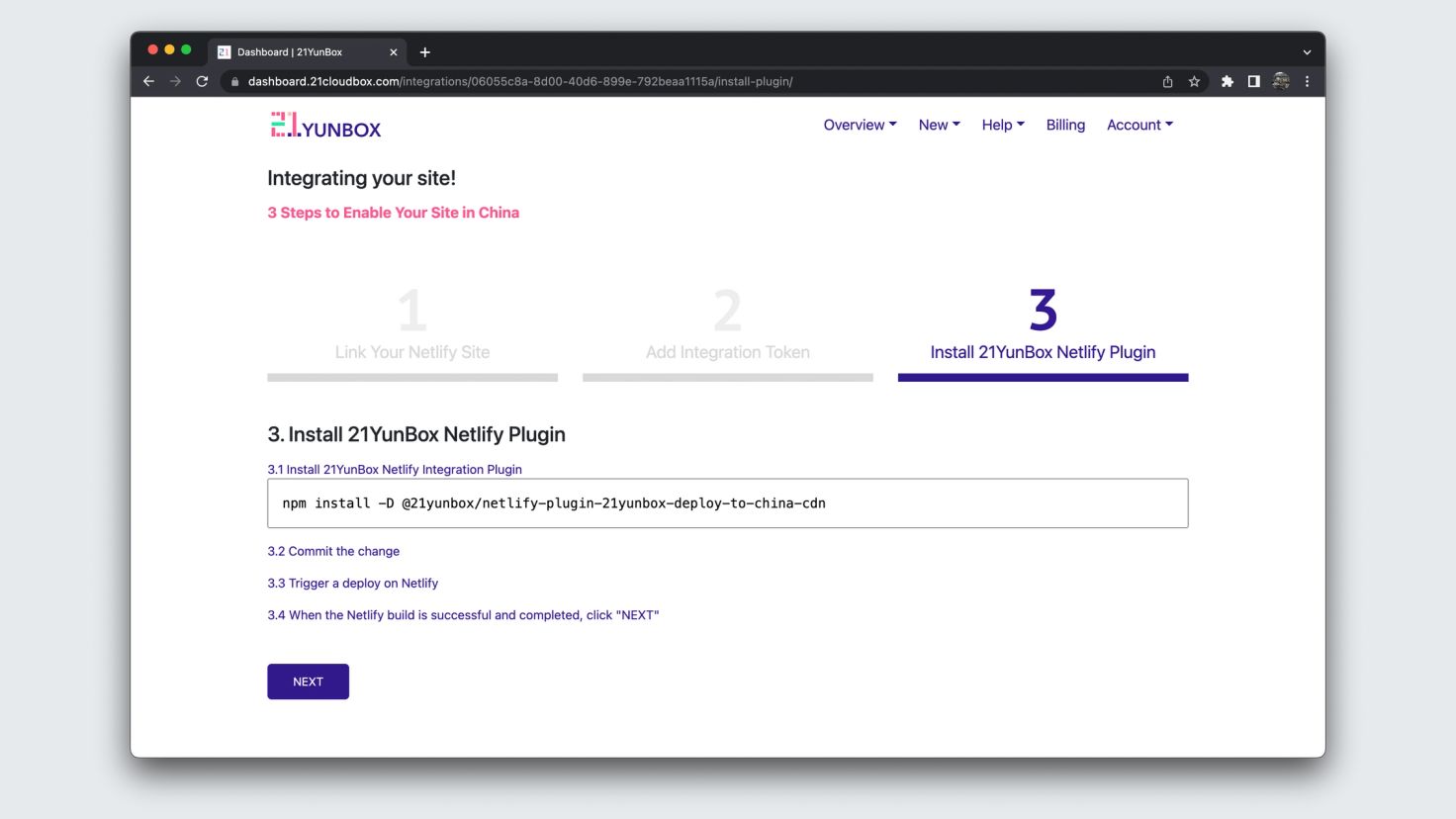
Task: Click '3.3 Trigger a deploy on Netlify' text
Action: click(352, 584)
